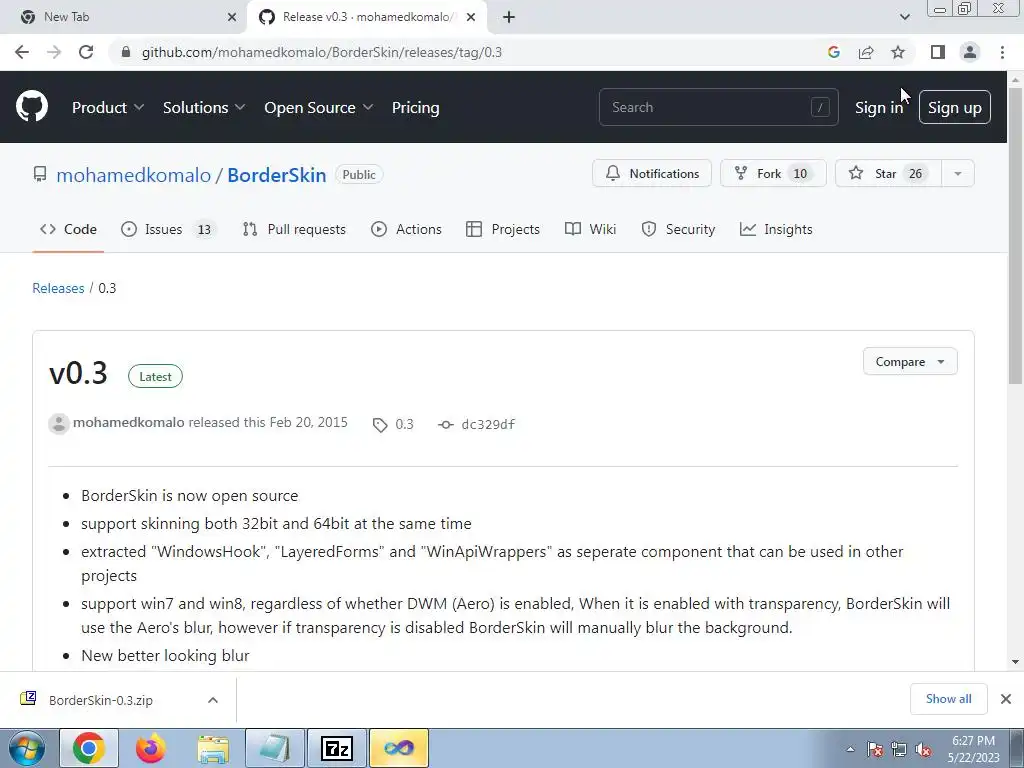Open commit dc329df

[x=488, y=424]
